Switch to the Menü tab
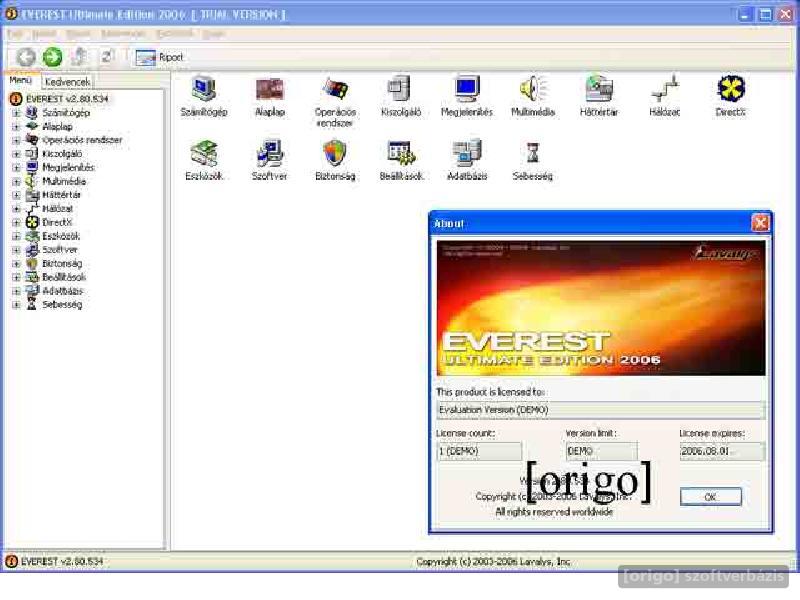The width and height of the screenshot is (800, 600). pos(20,81)
